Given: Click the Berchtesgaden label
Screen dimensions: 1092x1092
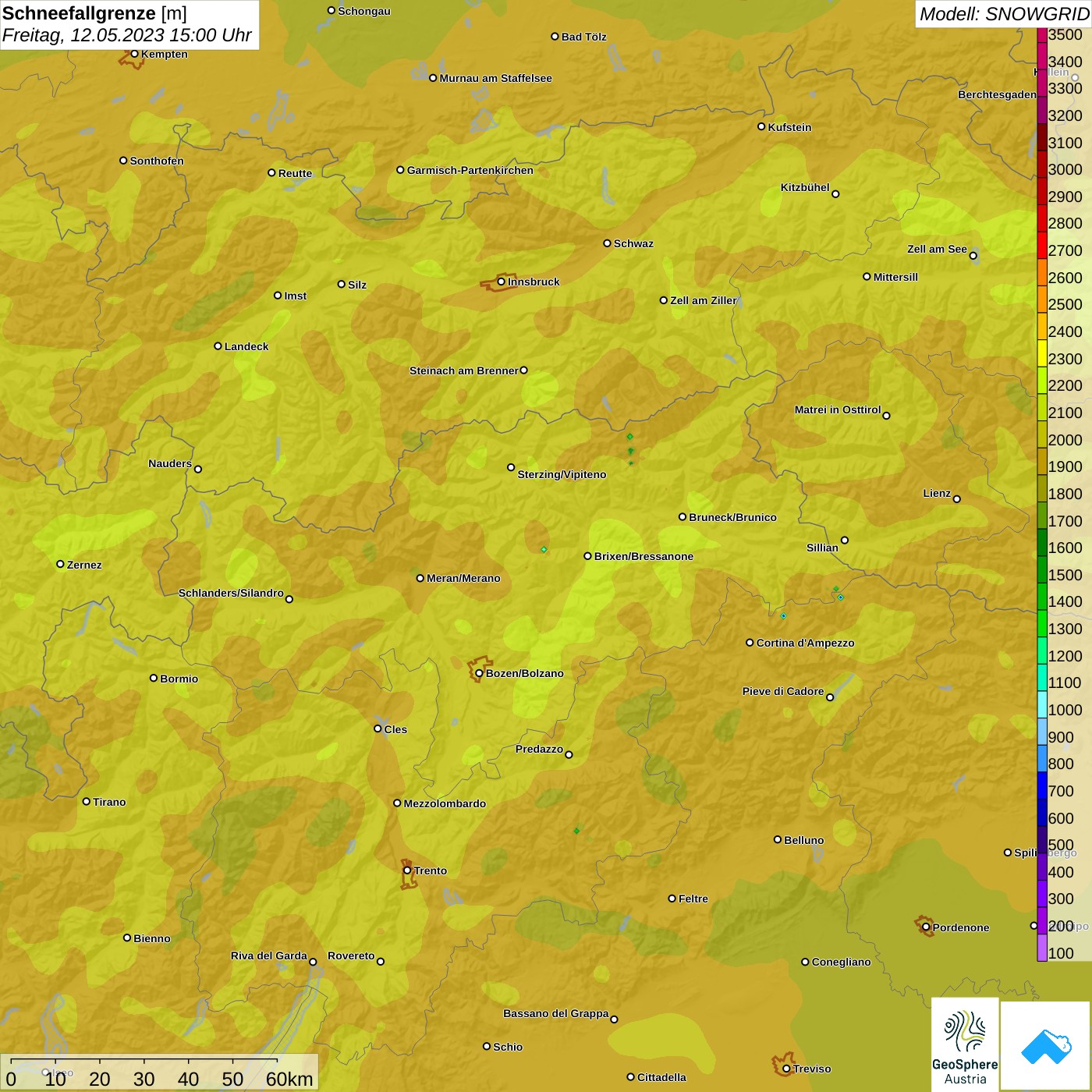Looking at the screenshot, I should coord(997,94).
